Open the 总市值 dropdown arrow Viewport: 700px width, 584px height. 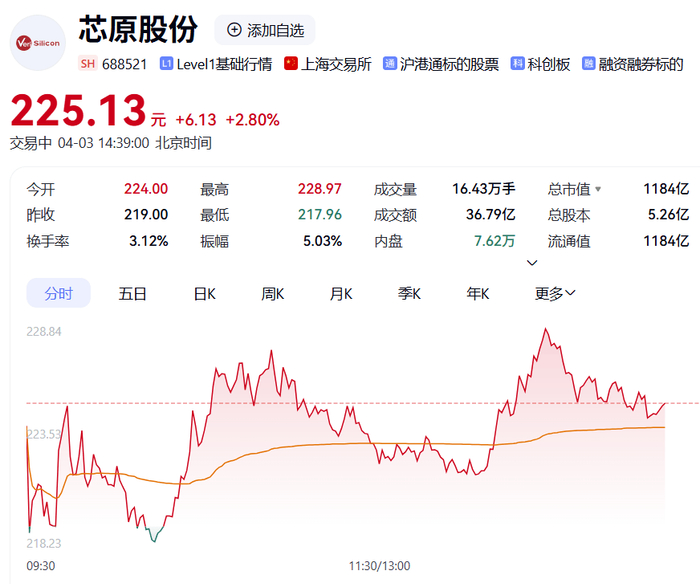click(598, 189)
